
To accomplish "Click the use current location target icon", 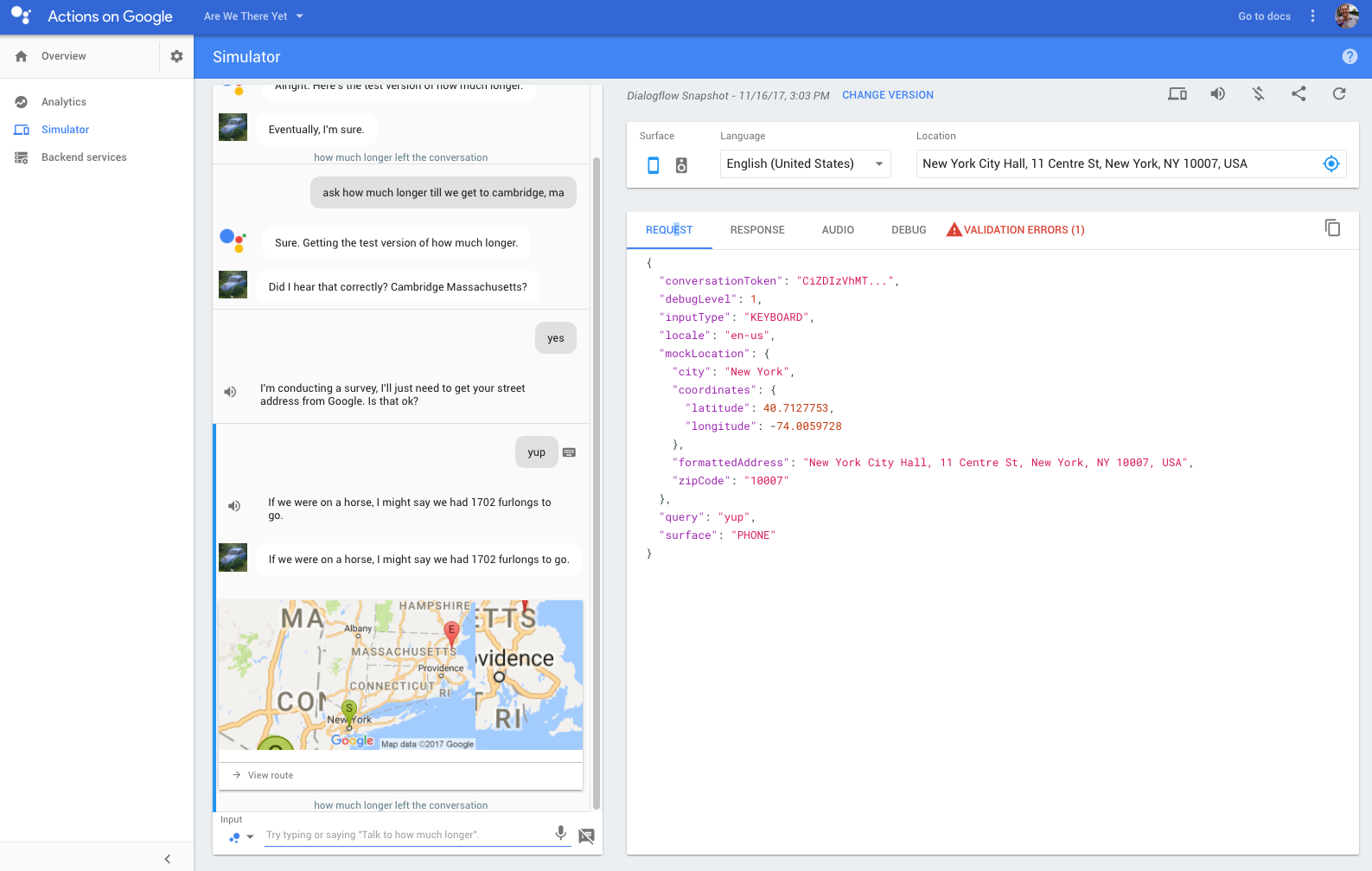I will coord(1331,163).
